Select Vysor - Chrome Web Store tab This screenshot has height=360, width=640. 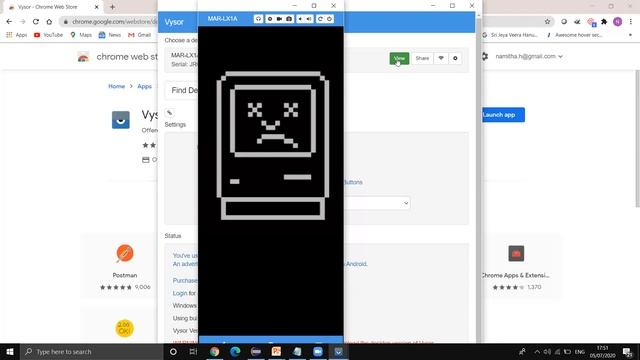(x=53, y=7)
